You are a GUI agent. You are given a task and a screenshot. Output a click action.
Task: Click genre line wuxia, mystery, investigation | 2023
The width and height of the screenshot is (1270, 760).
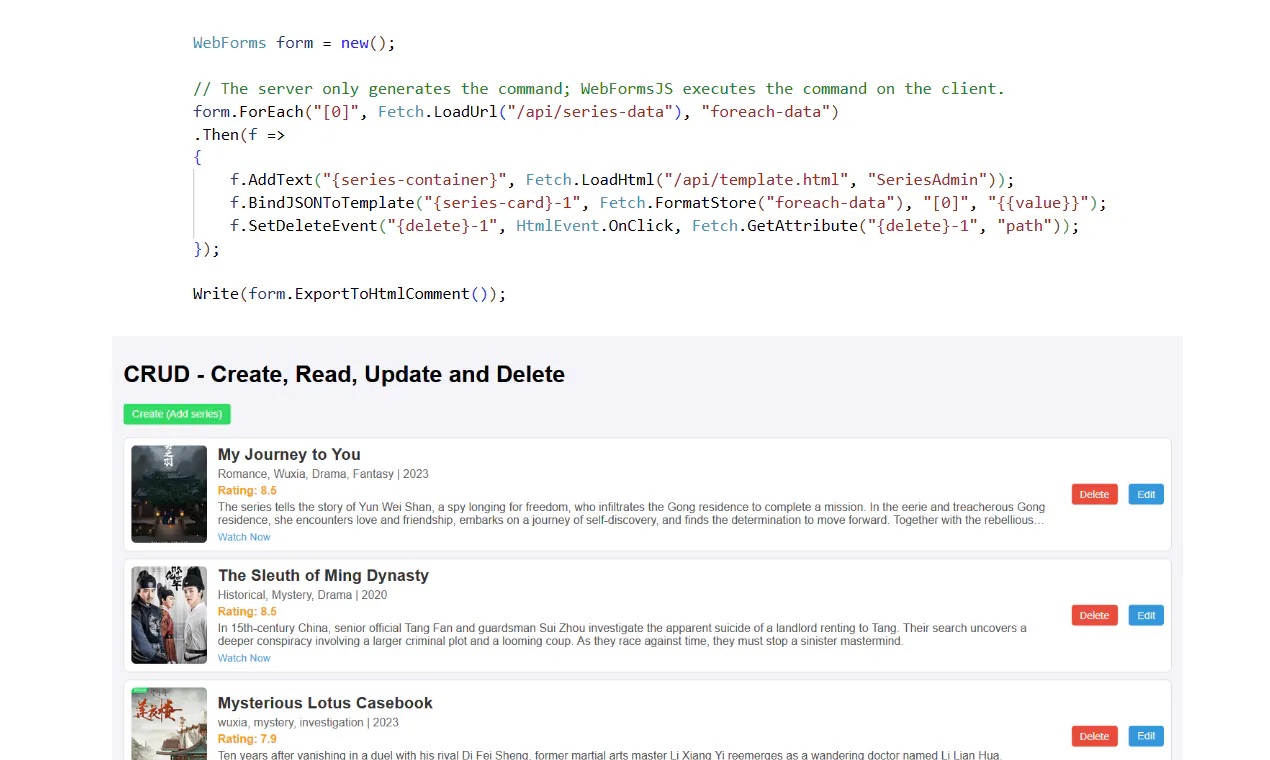pos(308,722)
